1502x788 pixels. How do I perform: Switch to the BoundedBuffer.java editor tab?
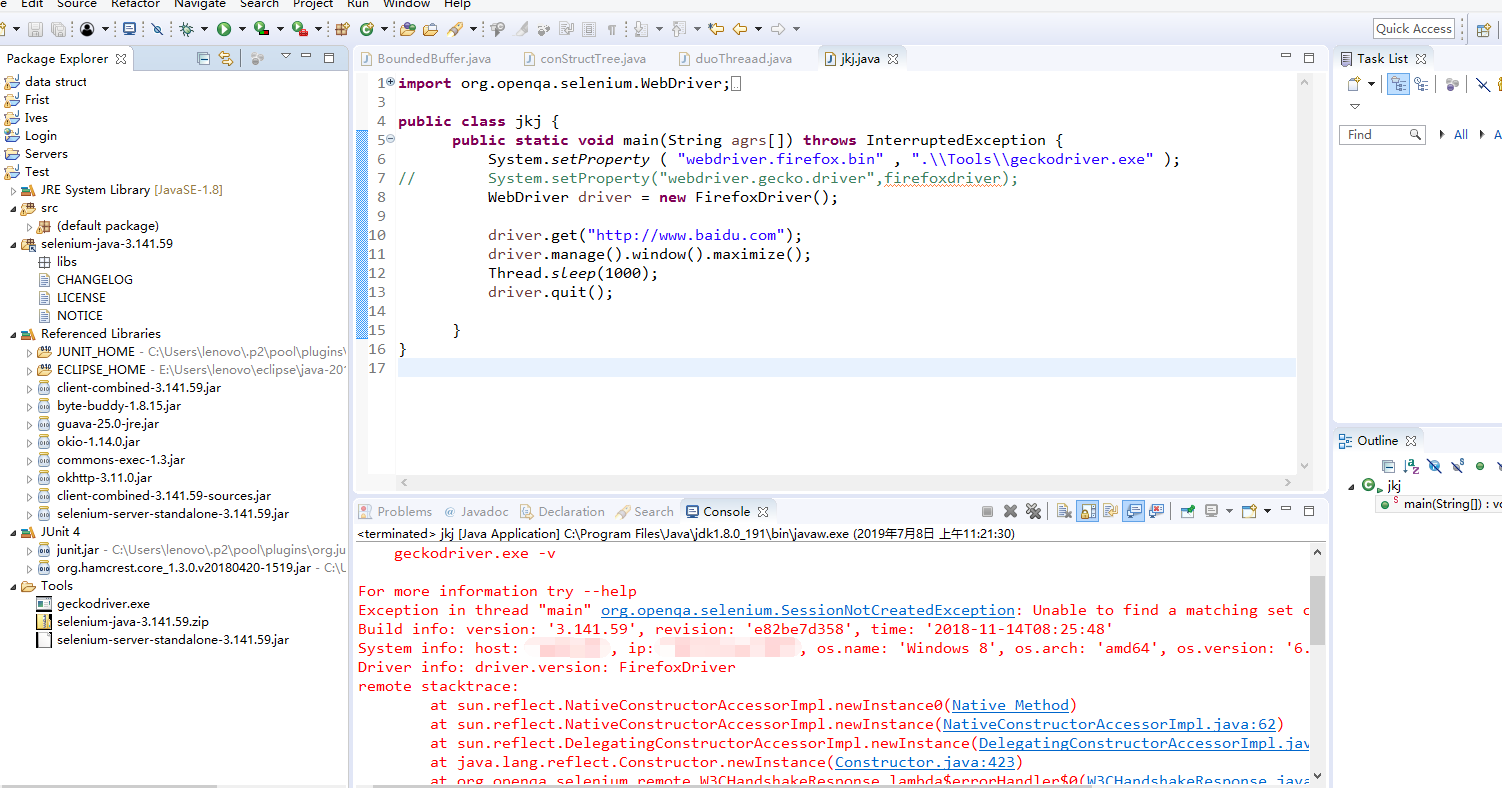point(426,59)
